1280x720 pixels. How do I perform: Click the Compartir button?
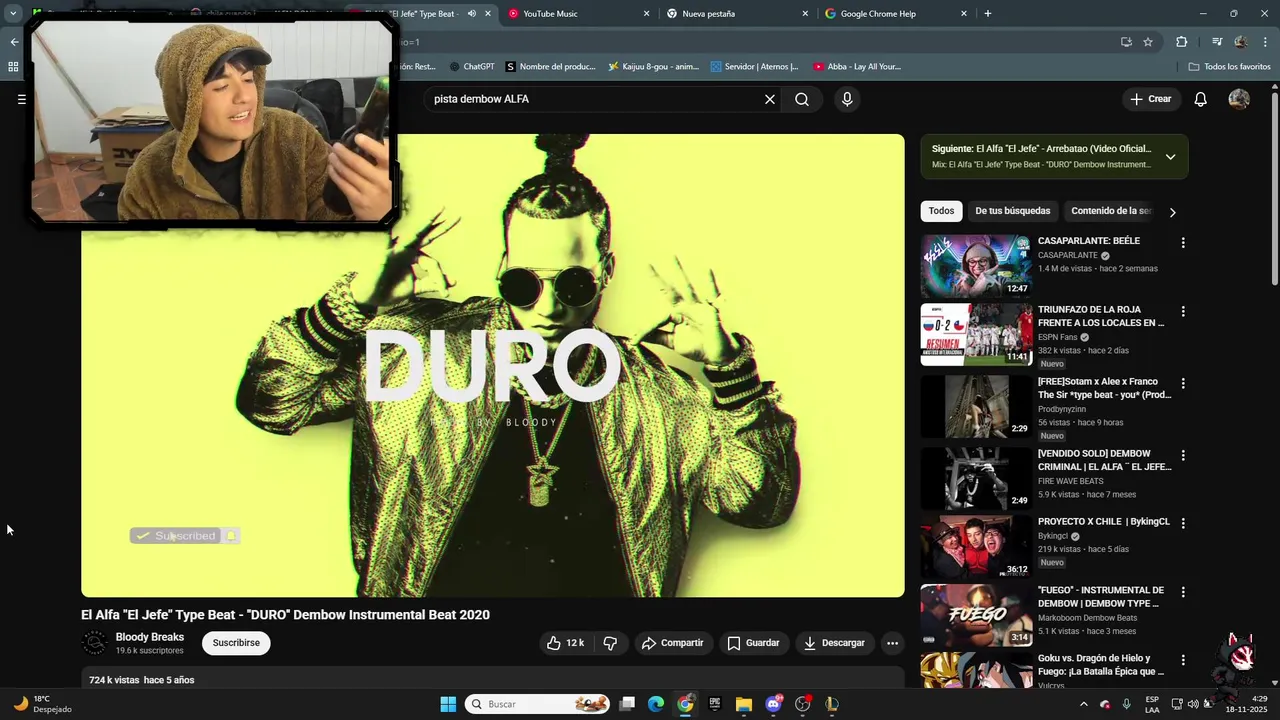click(x=672, y=643)
